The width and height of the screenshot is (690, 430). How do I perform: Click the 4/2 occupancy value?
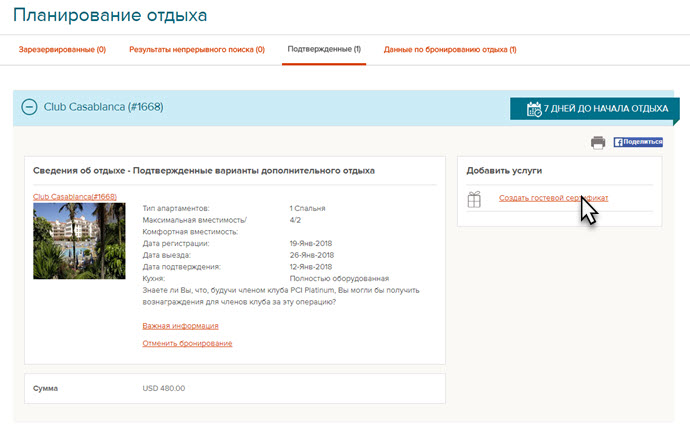[x=295, y=220]
